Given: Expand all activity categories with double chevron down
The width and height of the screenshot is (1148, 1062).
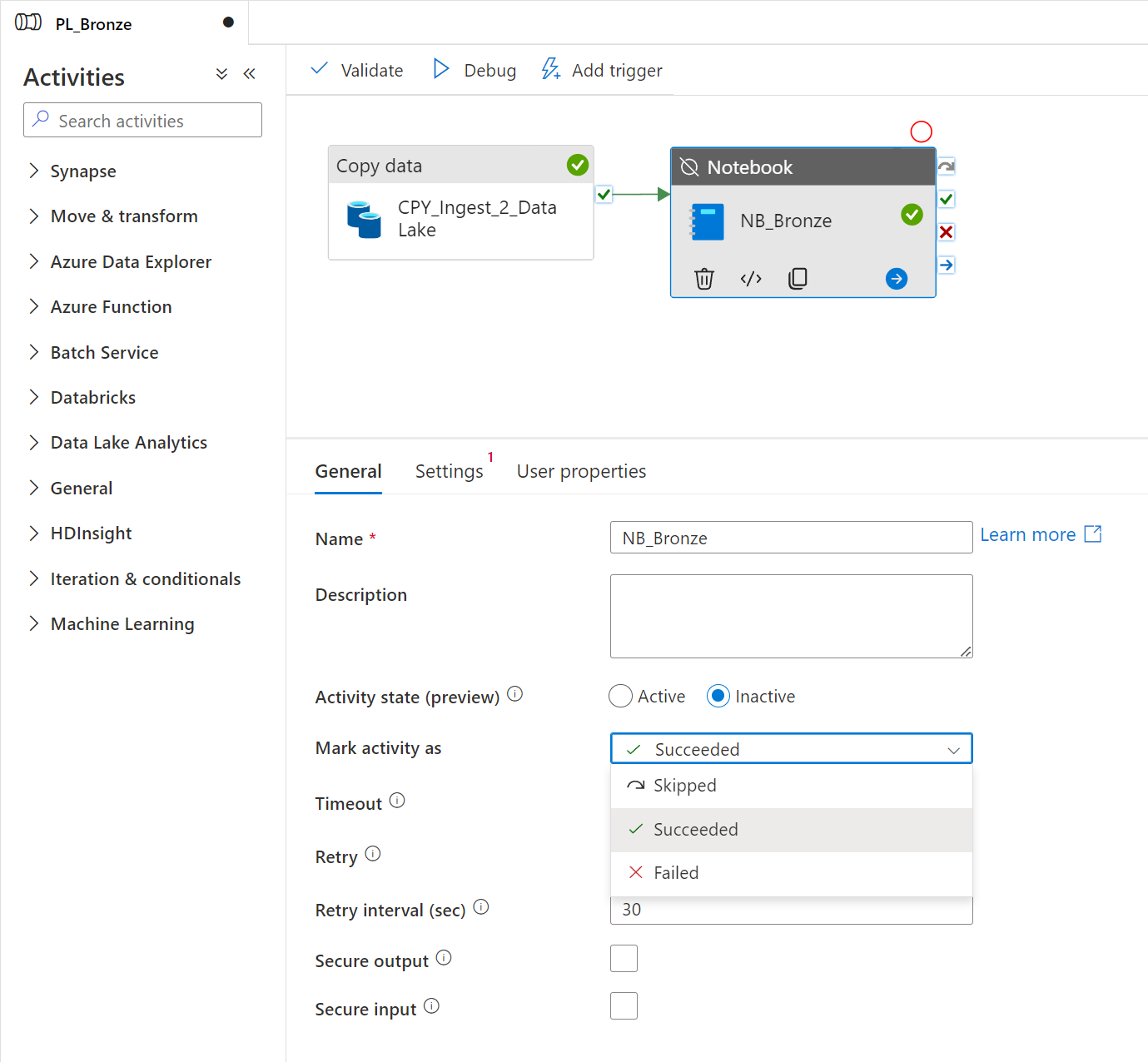Looking at the screenshot, I should point(221,74).
